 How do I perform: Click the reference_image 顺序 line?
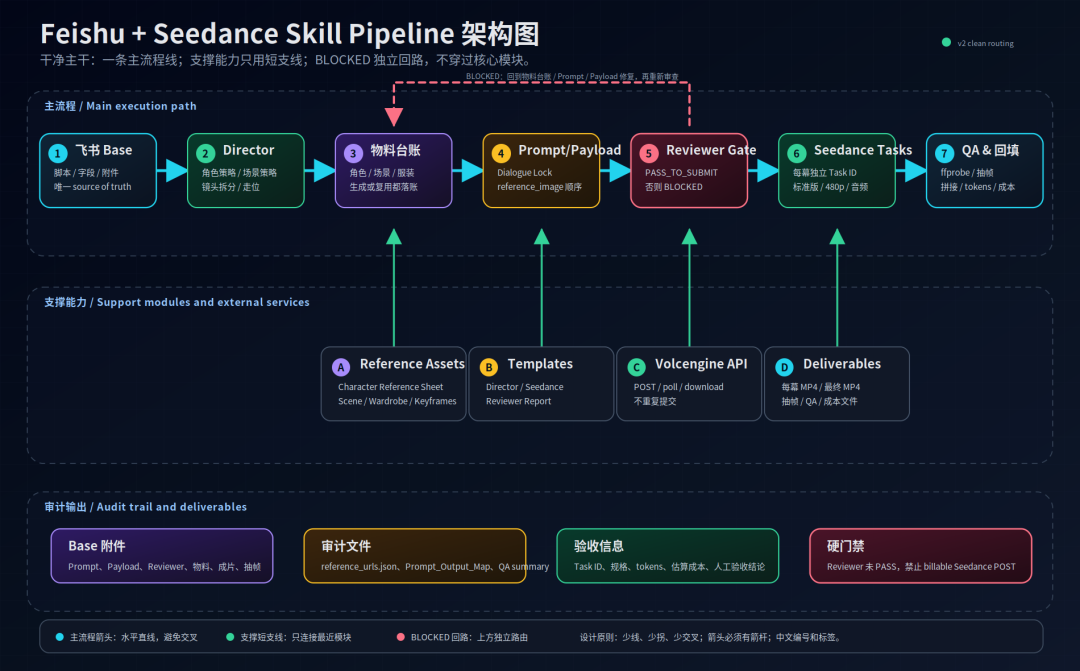(539, 187)
